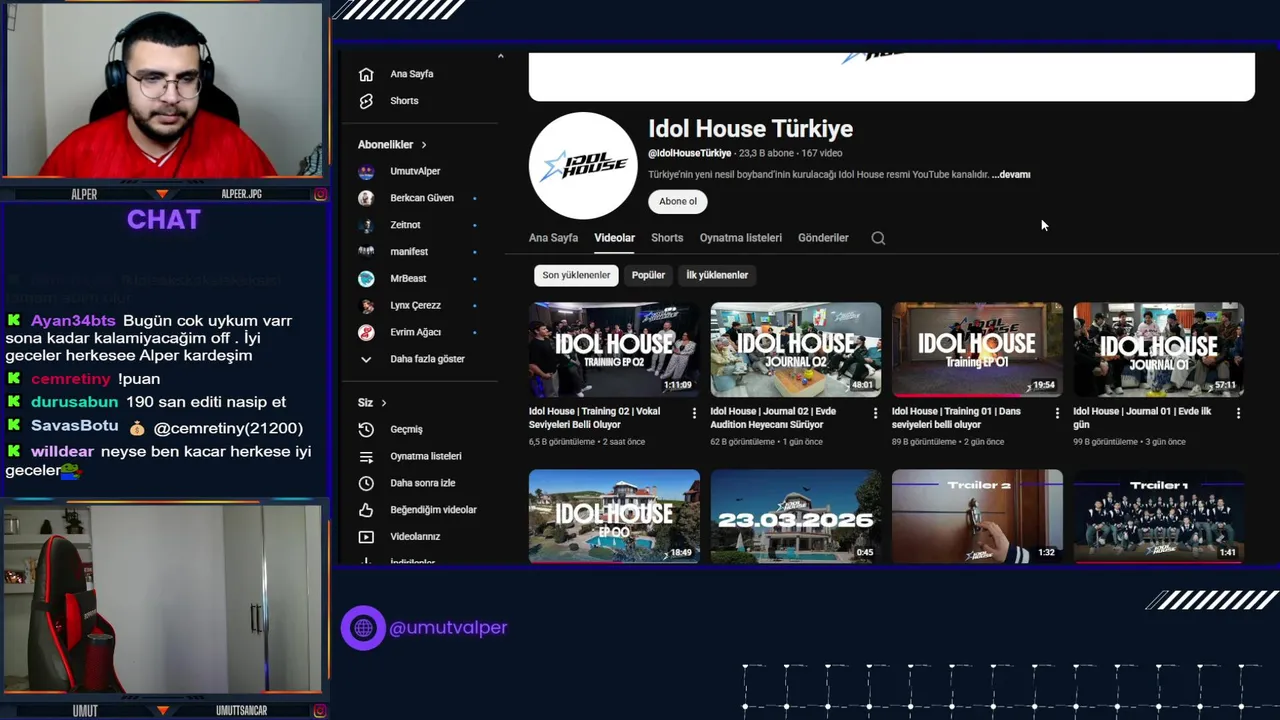Switch to the Ana Sayfa channel tab
Image resolution: width=1280 pixels, height=720 pixels.
coord(553,238)
